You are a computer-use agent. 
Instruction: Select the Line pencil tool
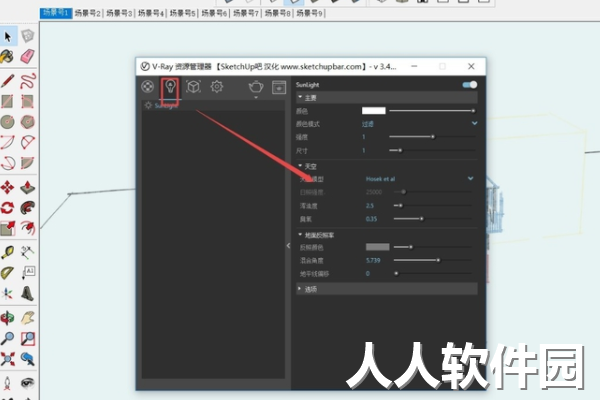point(7,81)
